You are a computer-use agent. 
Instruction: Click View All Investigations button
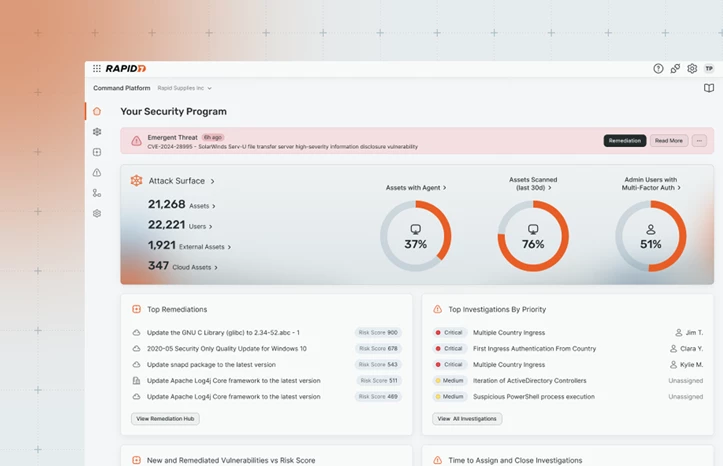pos(468,419)
